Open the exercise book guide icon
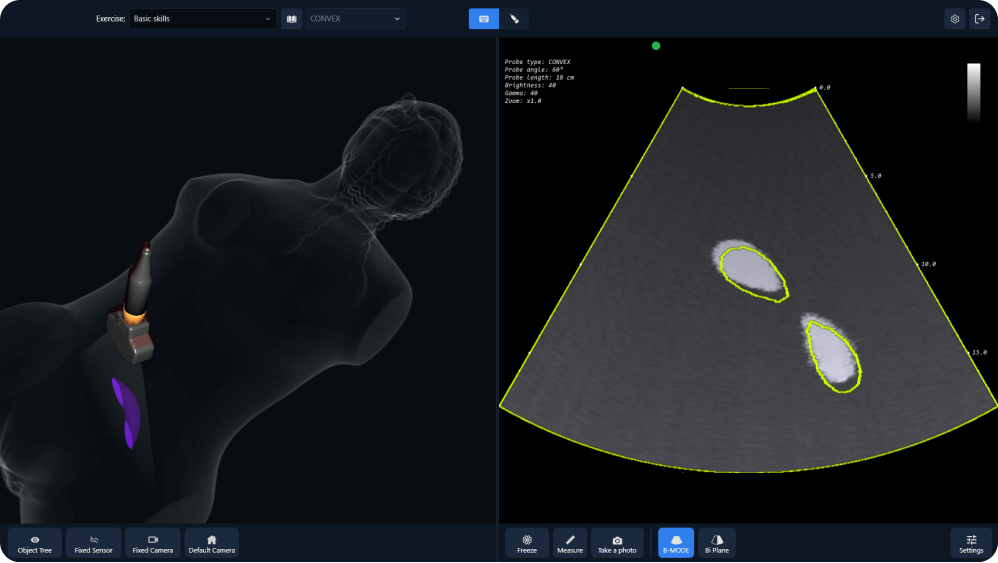Screen dimensions: 998x563 coord(292,19)
